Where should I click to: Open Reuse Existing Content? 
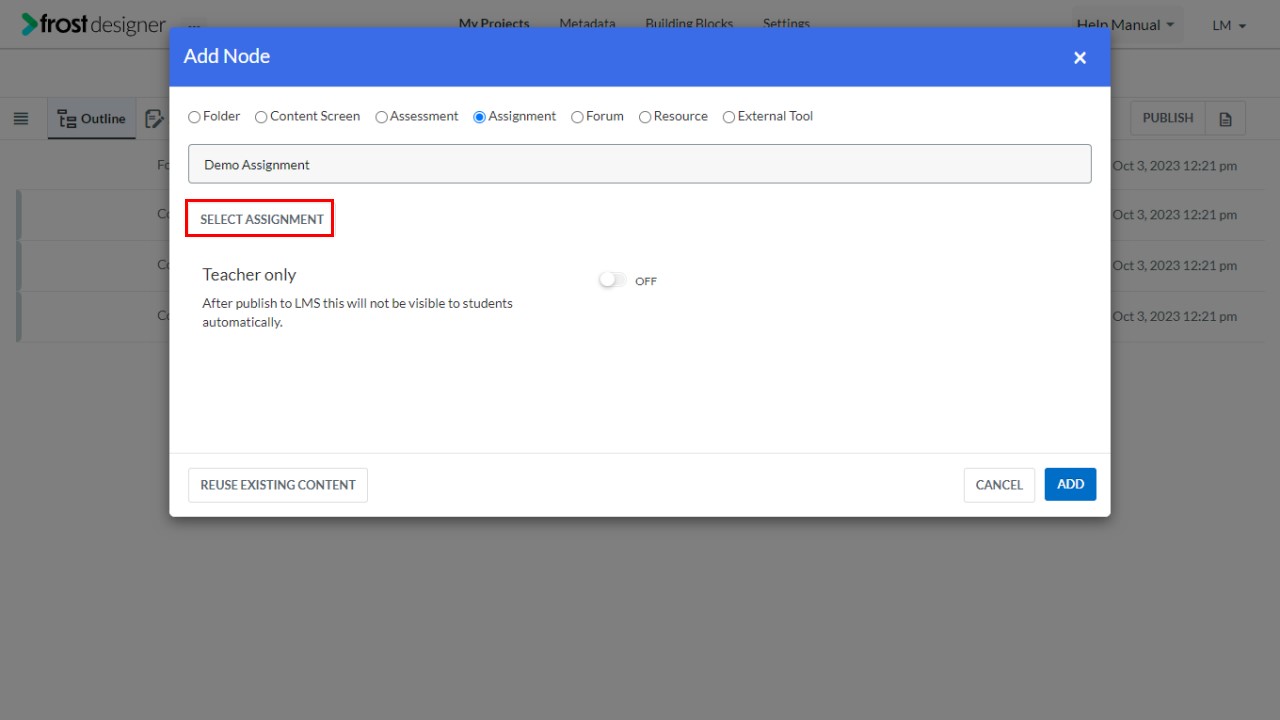point(278,485)
